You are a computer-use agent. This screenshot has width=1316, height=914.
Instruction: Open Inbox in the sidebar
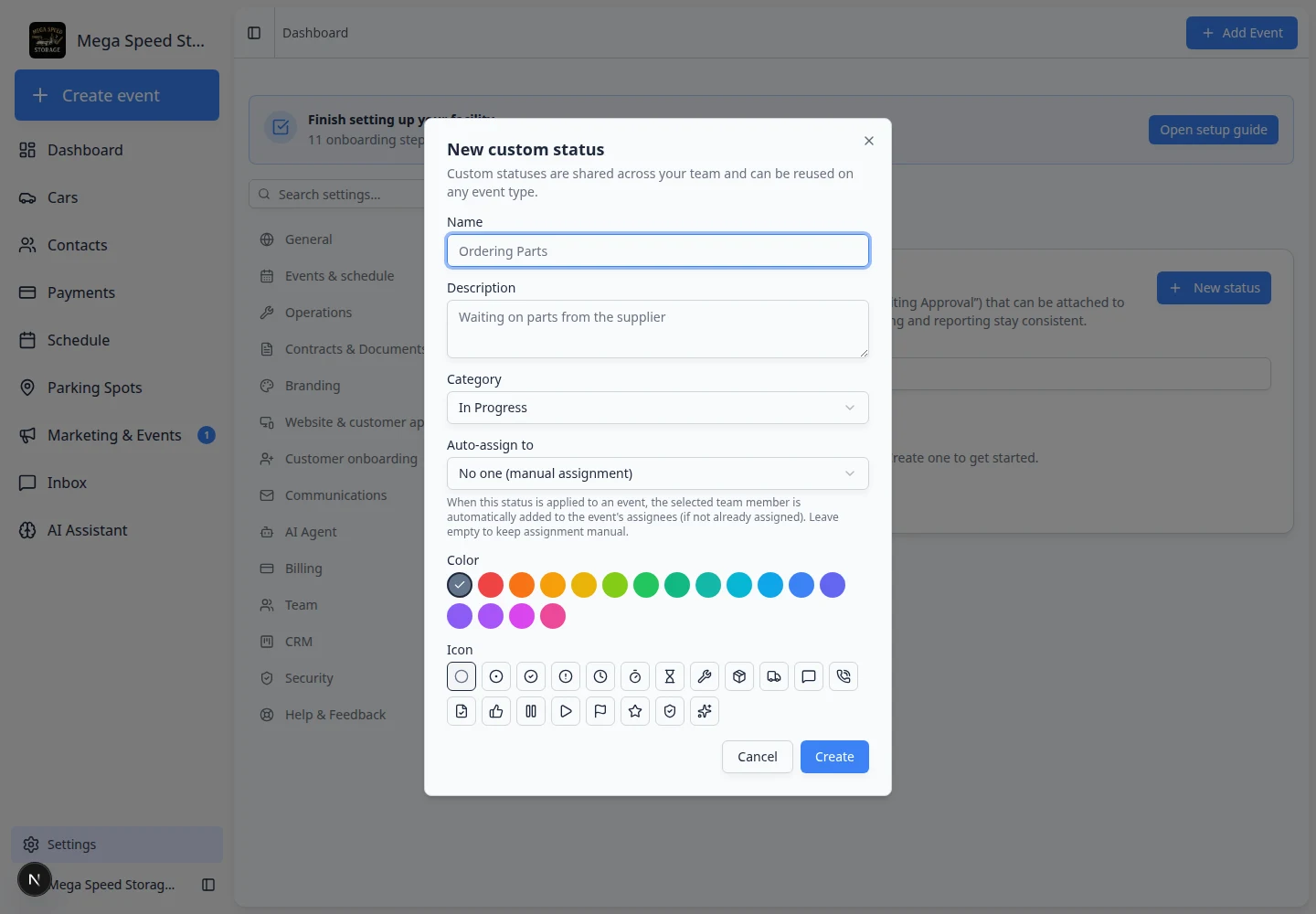[117, 483]
